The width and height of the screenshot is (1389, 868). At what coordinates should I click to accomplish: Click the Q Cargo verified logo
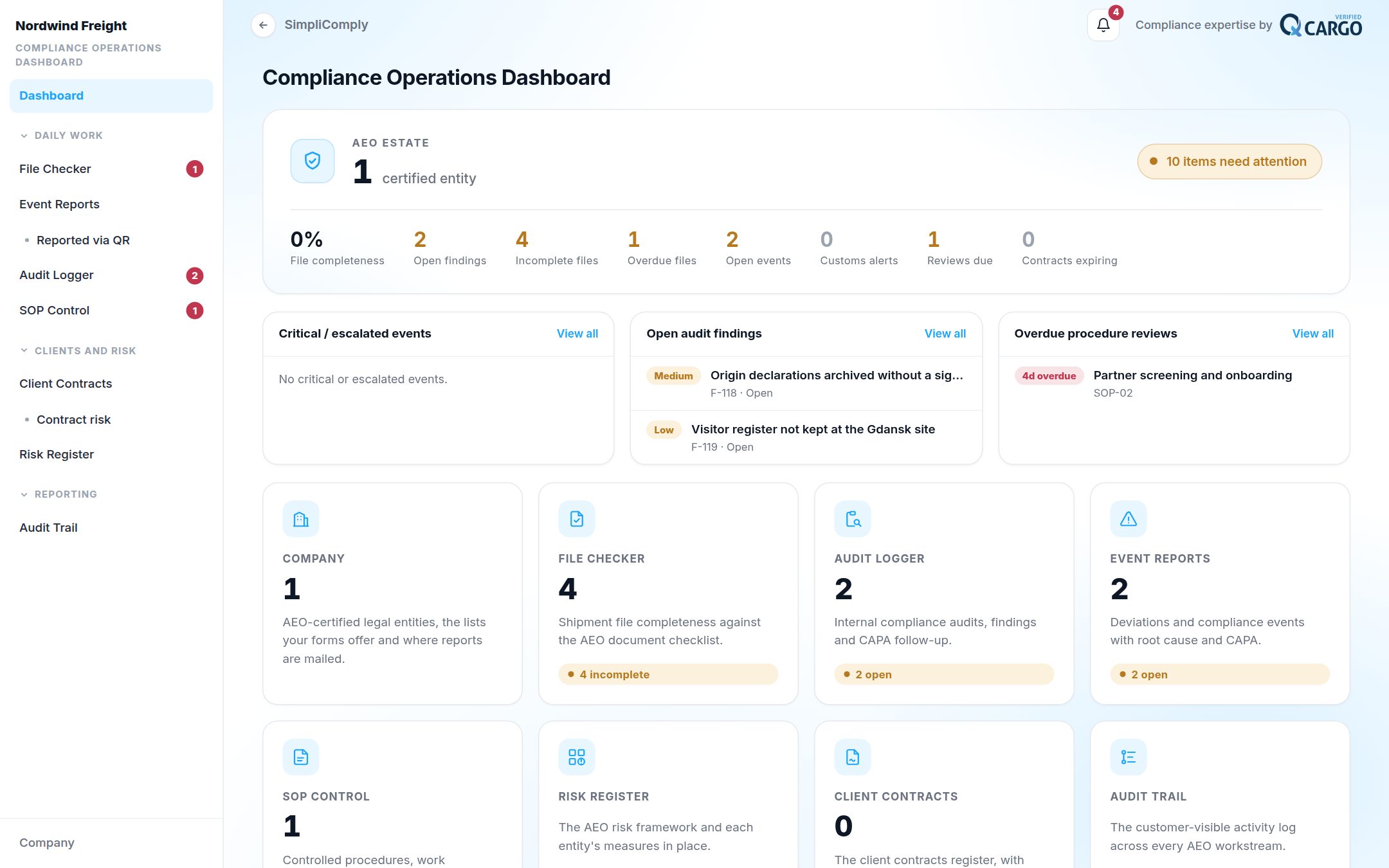1321,25
